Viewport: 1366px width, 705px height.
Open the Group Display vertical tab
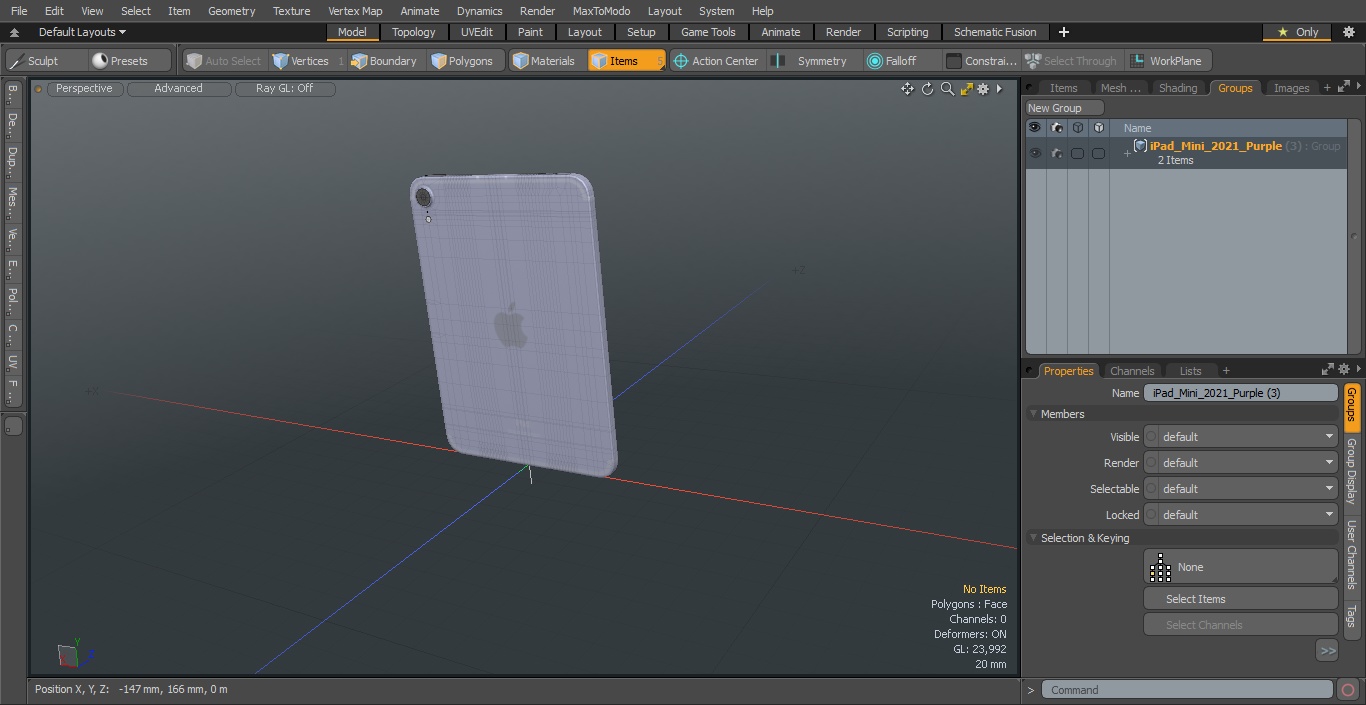[x=1352, y=471]
